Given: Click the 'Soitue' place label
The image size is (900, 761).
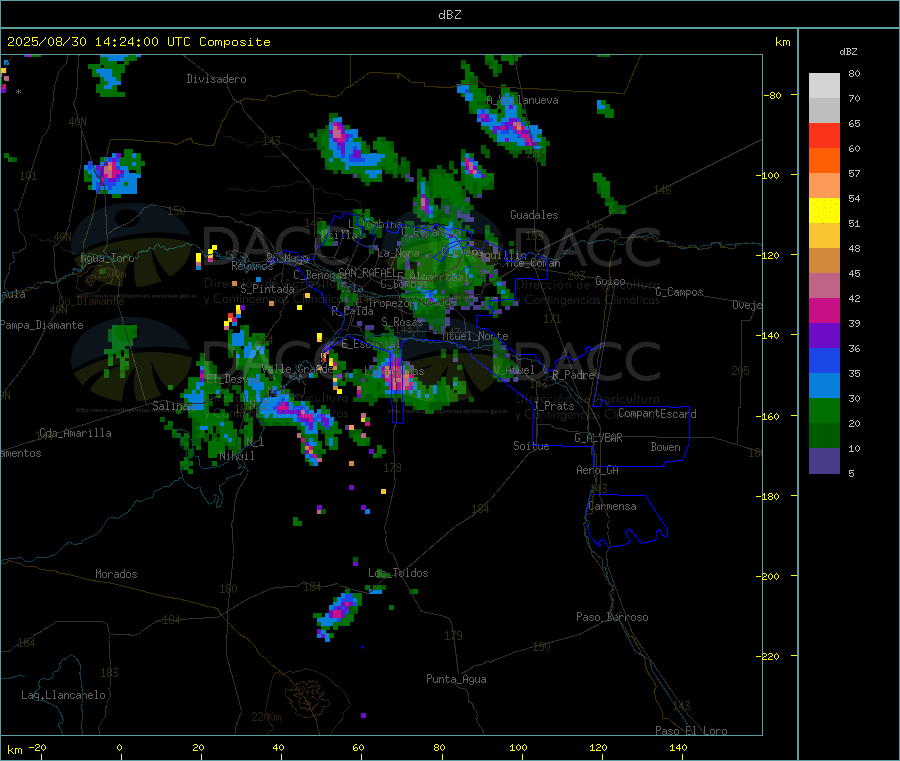Looking at the screenshot, I should 531,446.
